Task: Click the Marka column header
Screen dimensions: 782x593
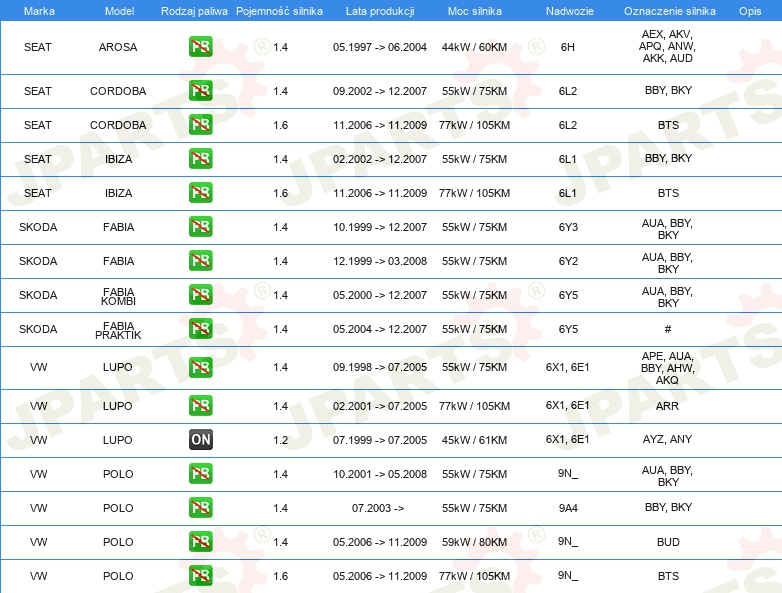Action: (x=39, y=11)
